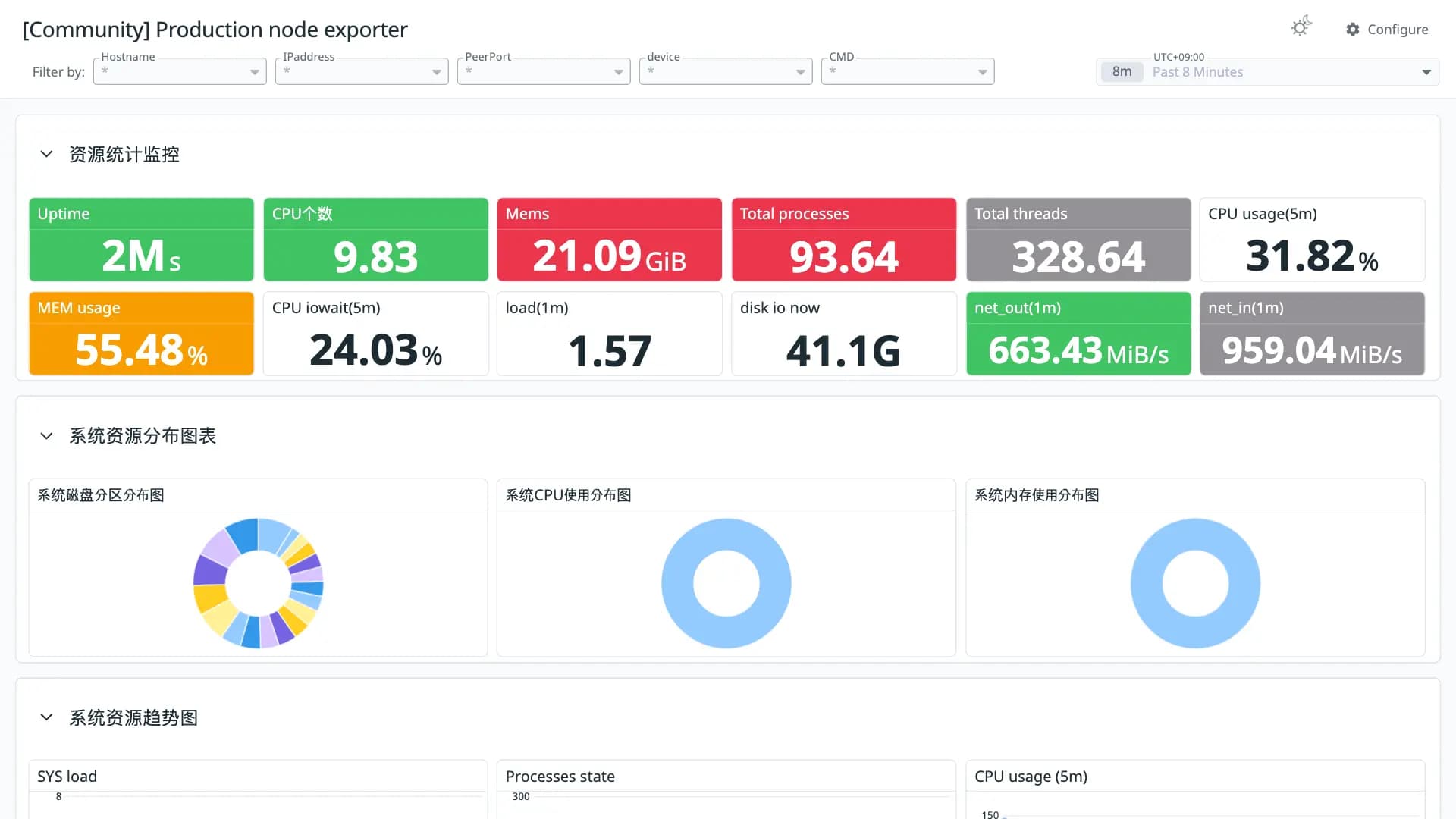Click the disk io now 41.1G value
This screenshot has width=1456, height=819.
point(843,351)
